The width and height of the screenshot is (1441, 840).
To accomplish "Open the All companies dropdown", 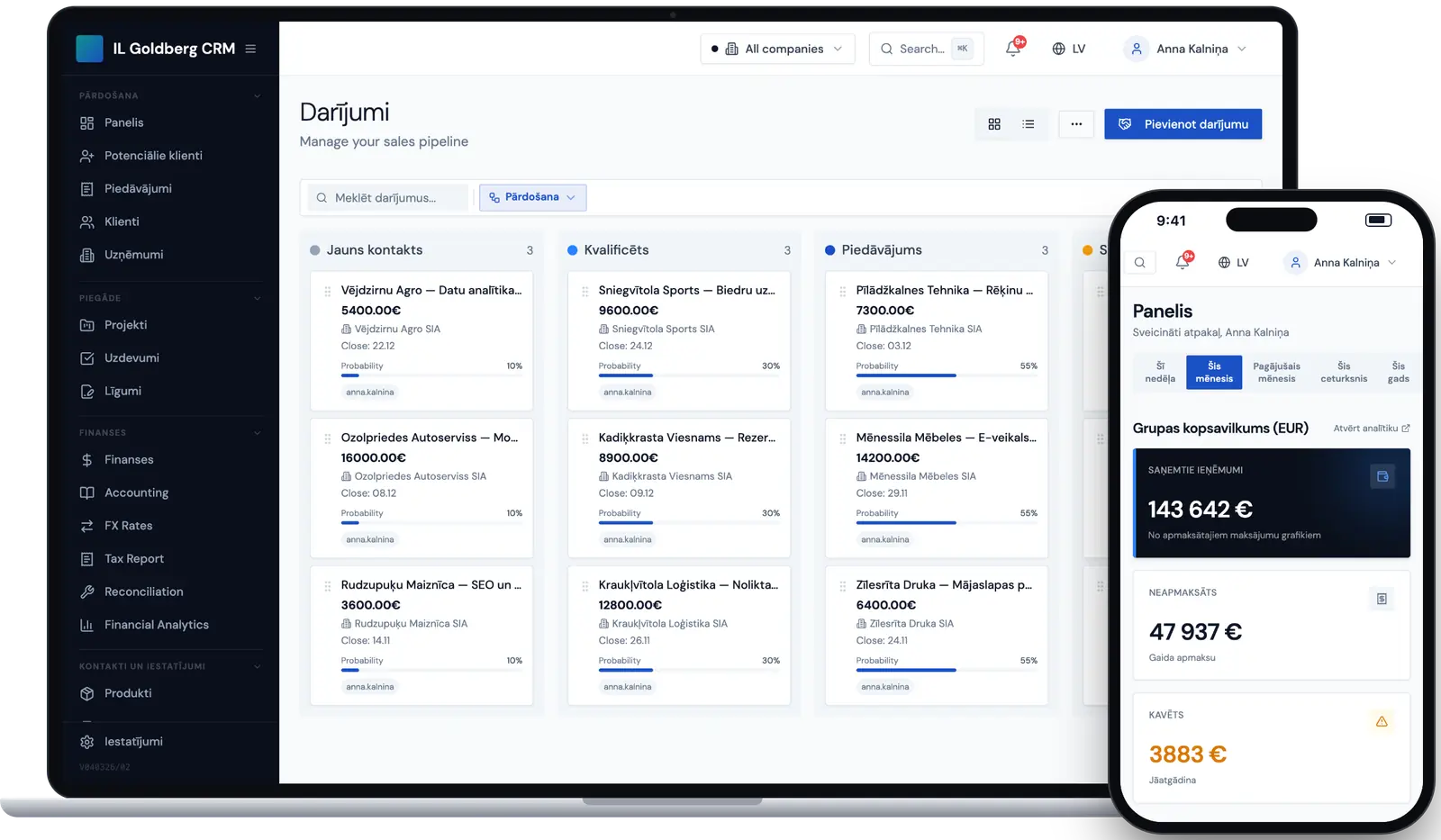I will 776,49.
